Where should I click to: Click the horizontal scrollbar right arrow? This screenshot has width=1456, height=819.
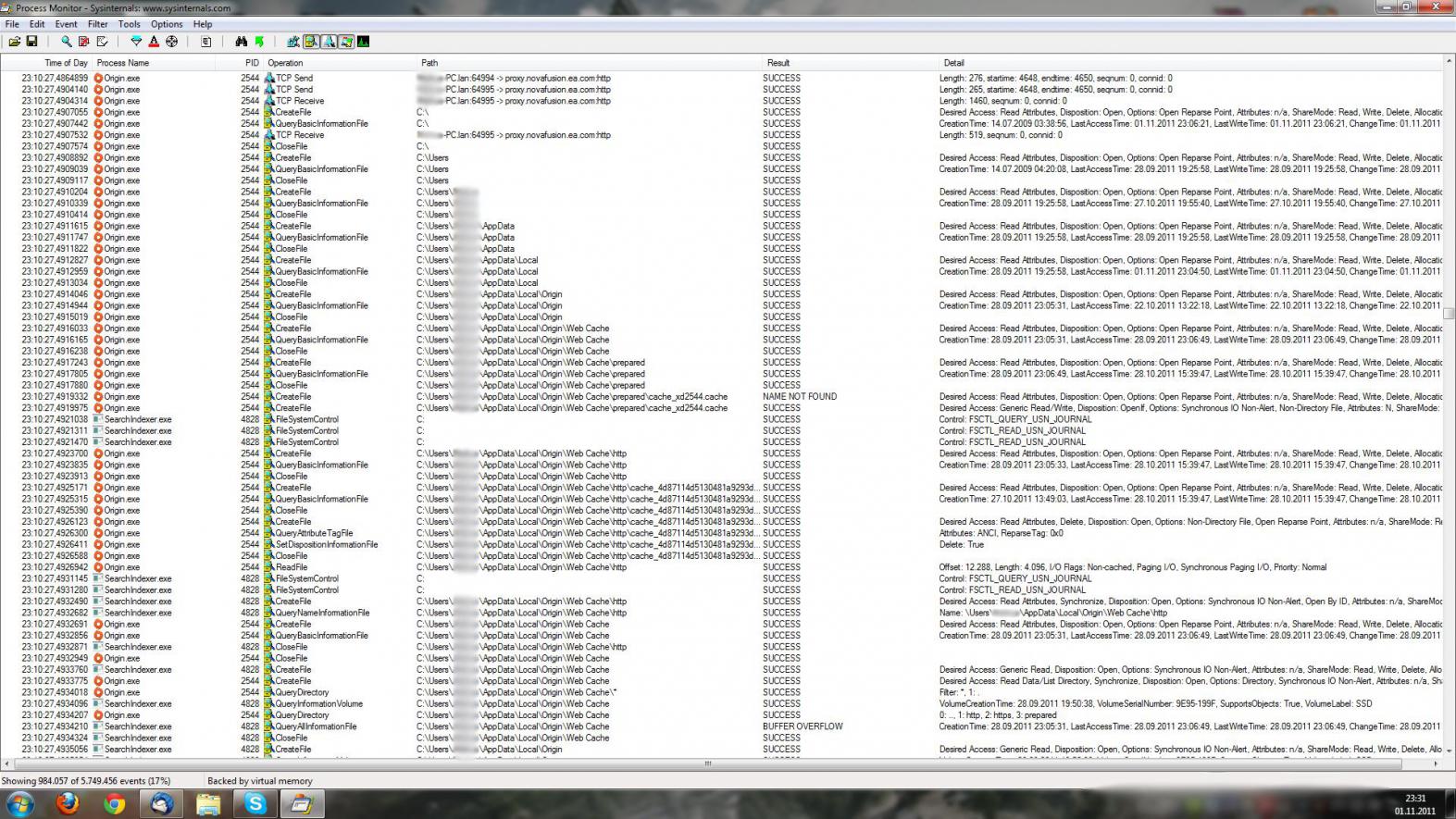pos(1436,764)
